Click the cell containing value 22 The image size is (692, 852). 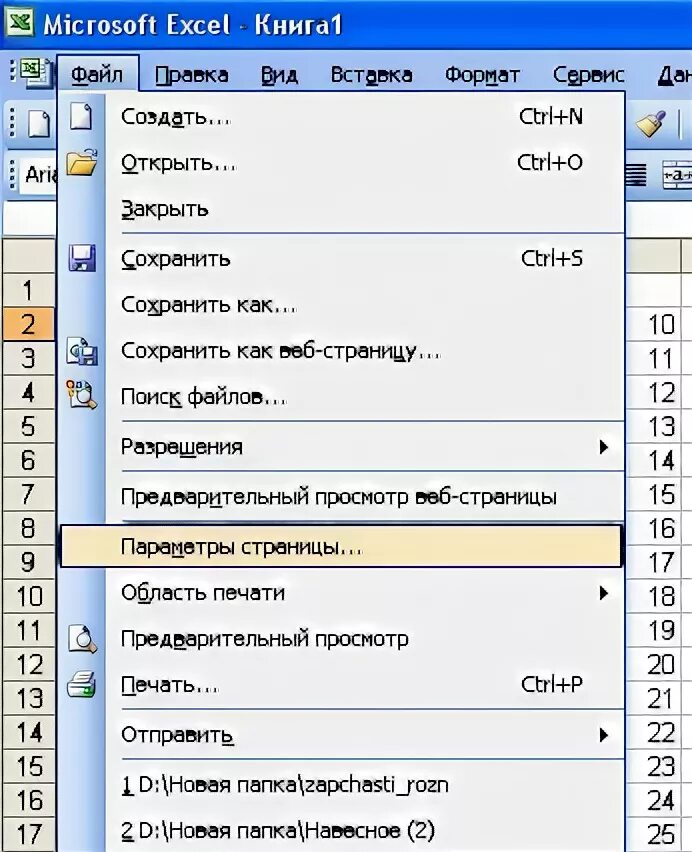[654, 732]
